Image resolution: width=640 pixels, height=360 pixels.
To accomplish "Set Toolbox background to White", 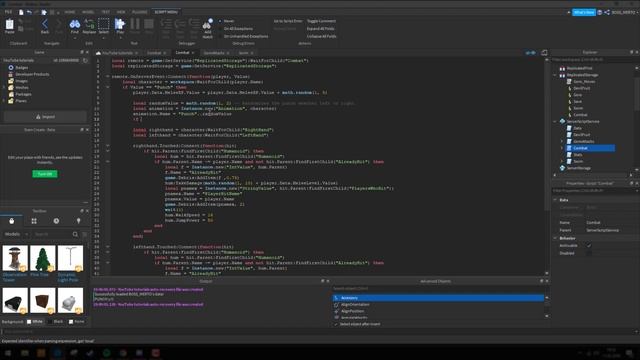I will point(35,322).
